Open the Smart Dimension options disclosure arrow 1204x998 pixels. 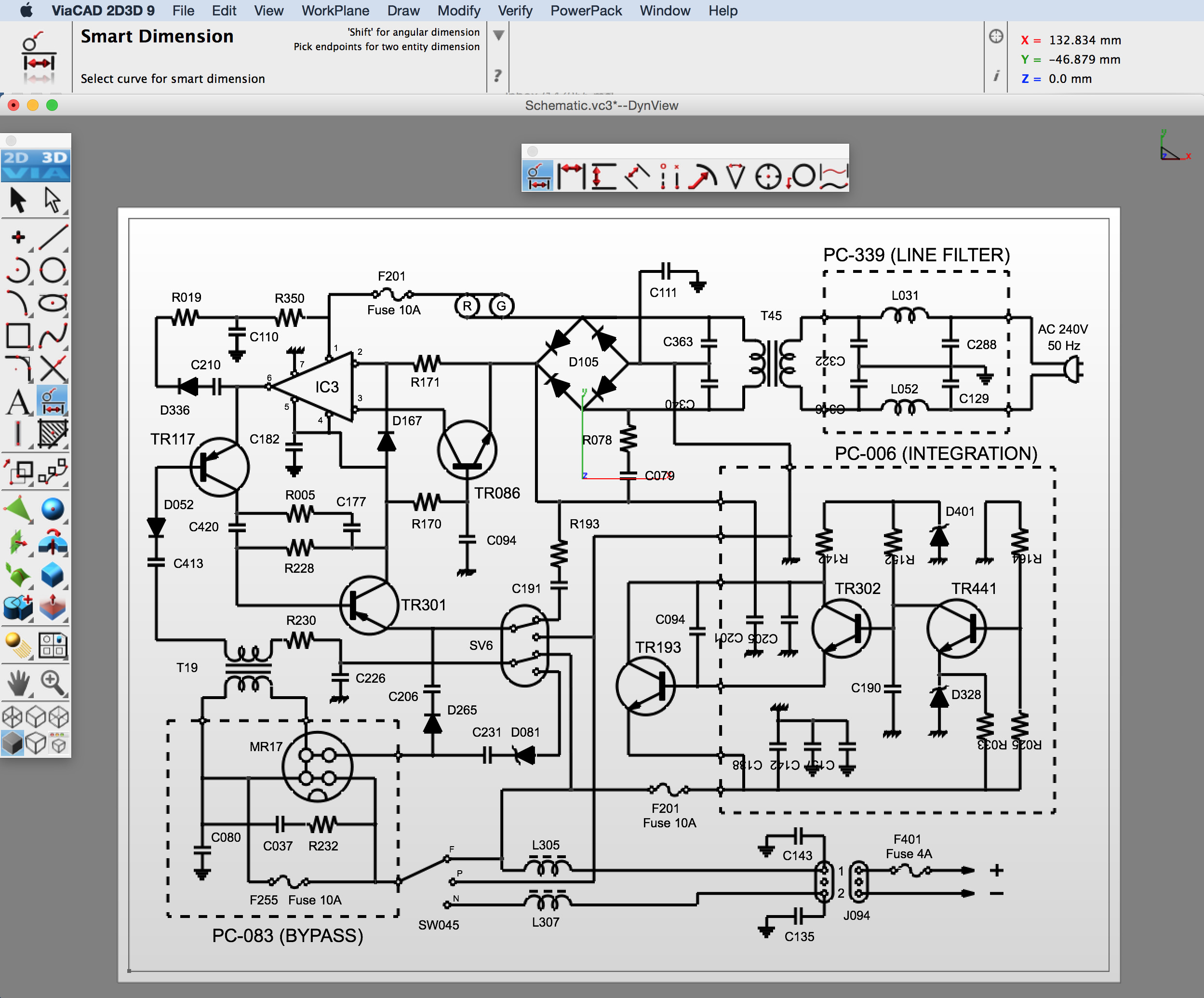click(498, 36)
